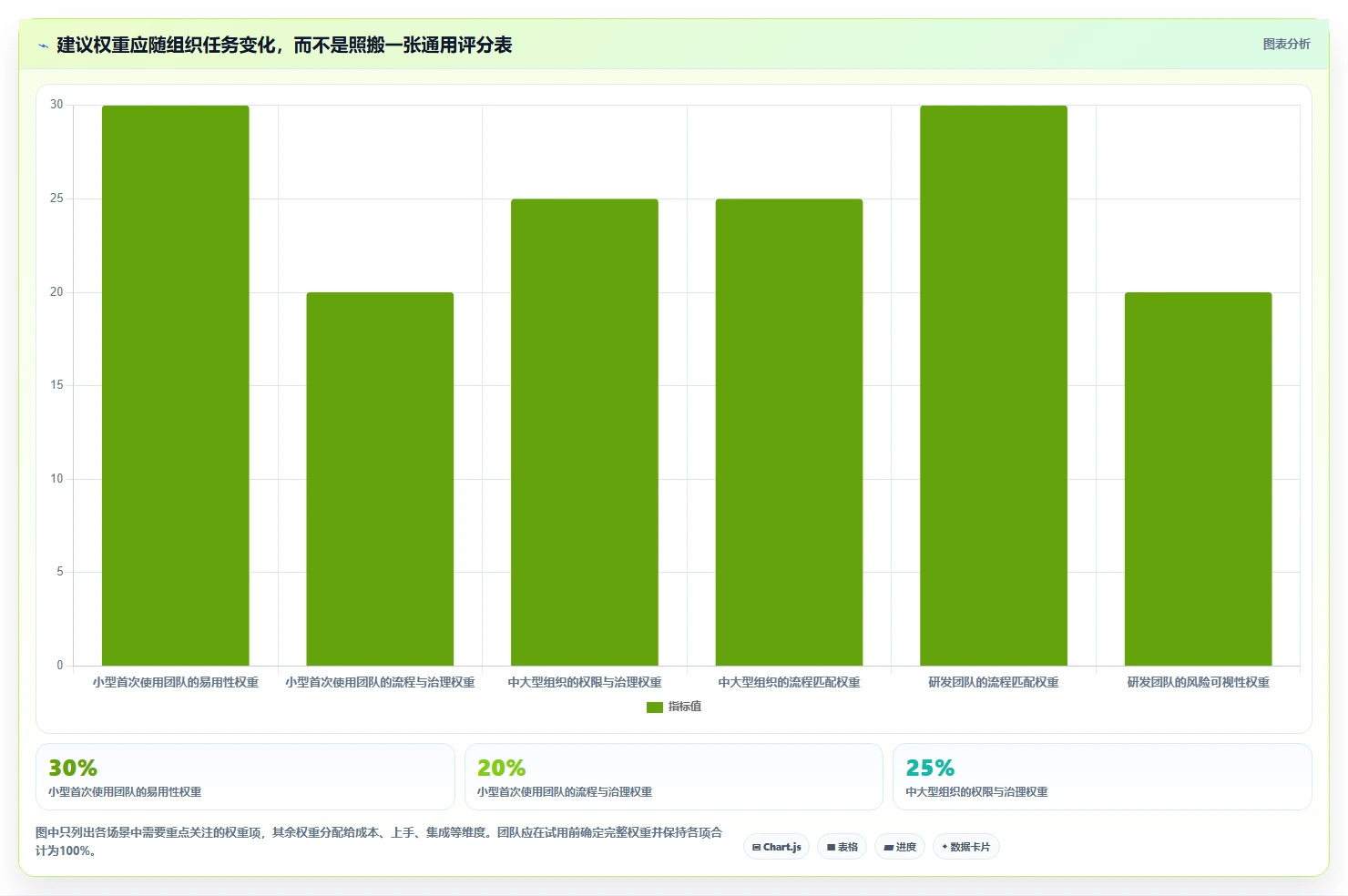
Task: Click axis label 研发团队的风险可视性权重
Action: pyautogui.click(x=1198, y=682)
